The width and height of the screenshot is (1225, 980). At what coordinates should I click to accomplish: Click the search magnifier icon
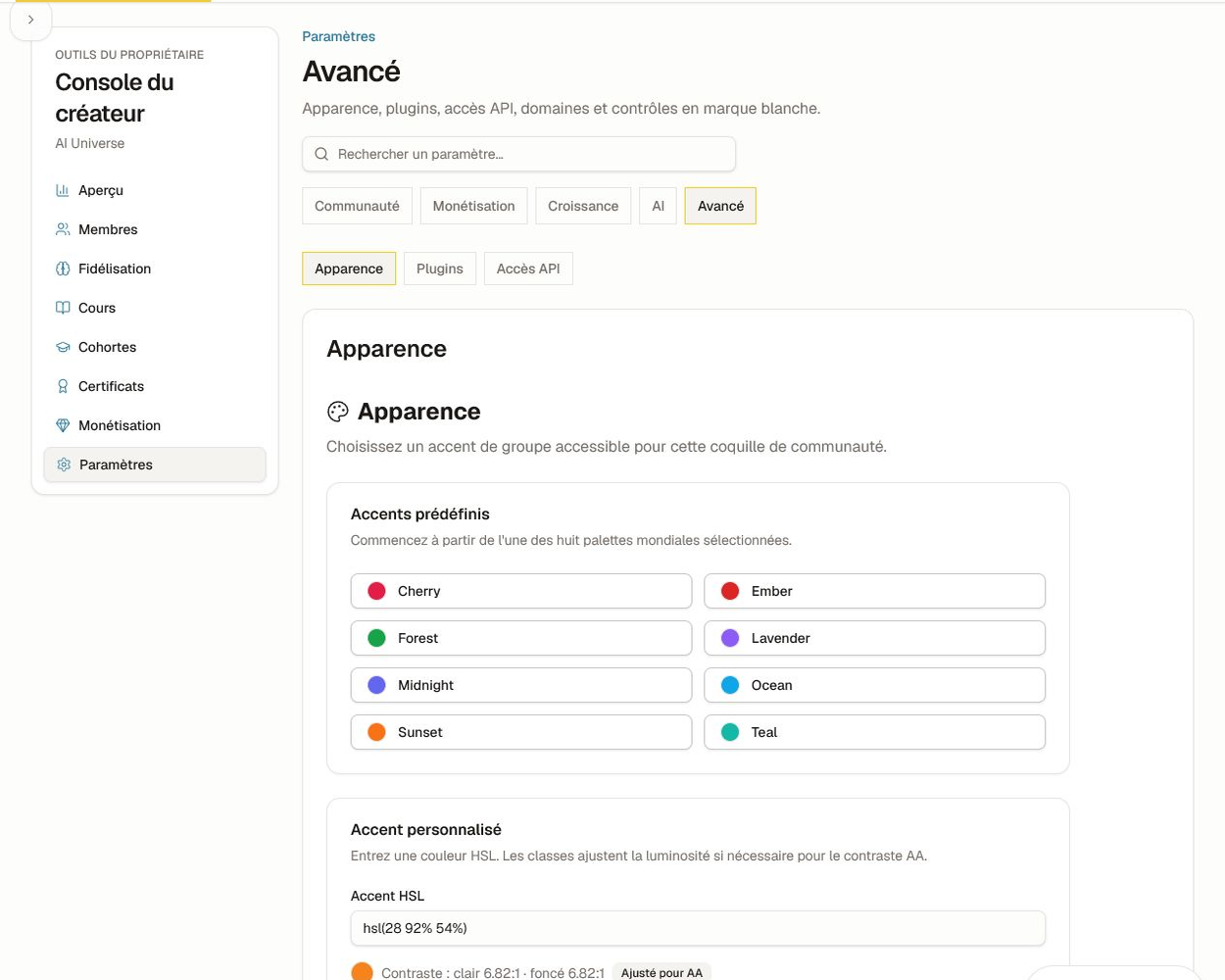(x=321, y=154)
